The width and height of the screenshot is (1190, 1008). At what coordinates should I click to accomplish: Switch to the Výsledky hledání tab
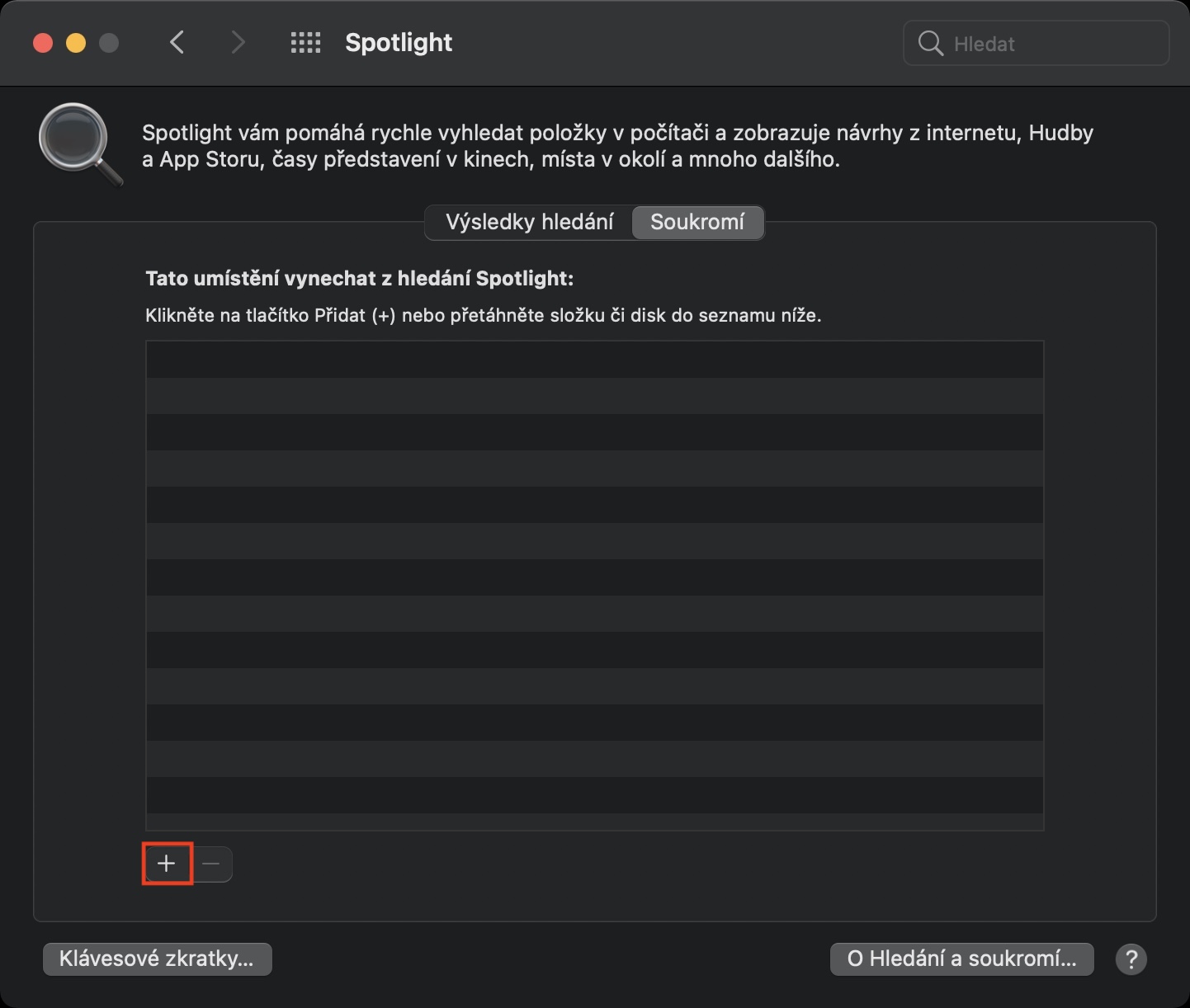(x=529, y=222)
